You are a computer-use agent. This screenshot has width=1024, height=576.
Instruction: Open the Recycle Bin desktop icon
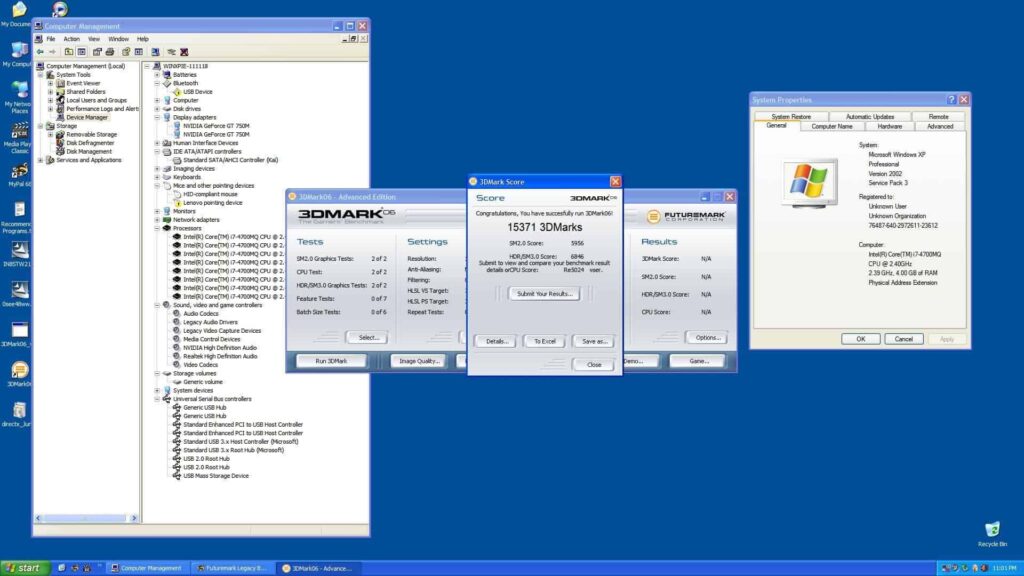point(992,529)
